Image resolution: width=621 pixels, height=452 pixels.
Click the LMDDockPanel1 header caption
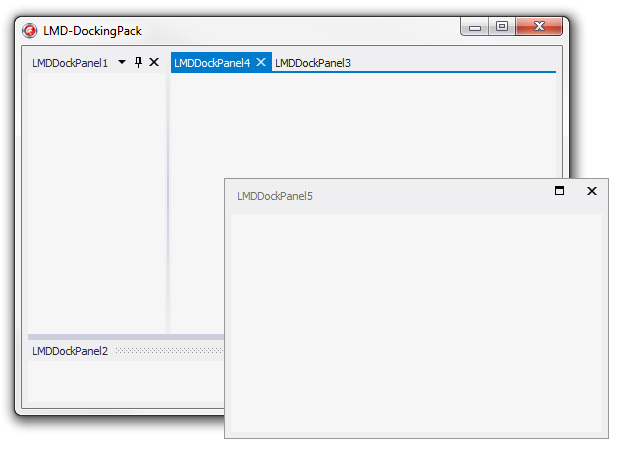coord(70,63)
